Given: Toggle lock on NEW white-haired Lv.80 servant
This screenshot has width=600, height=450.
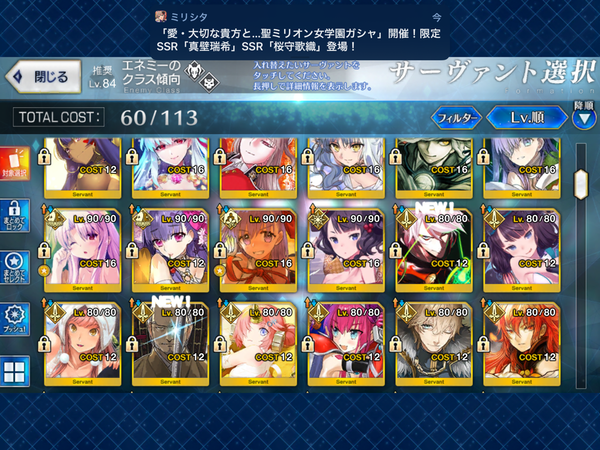Looking at the screenshot, I should coord(395,251).
